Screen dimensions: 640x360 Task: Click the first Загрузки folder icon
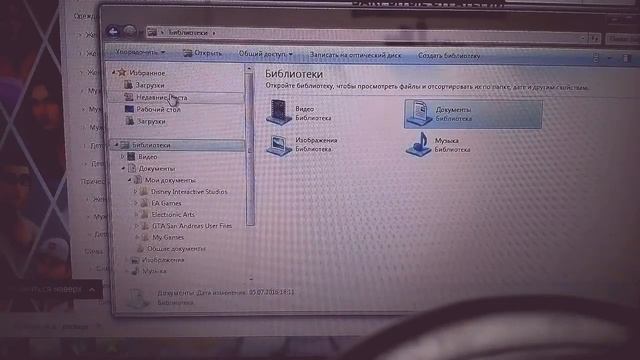click(128, 84)
